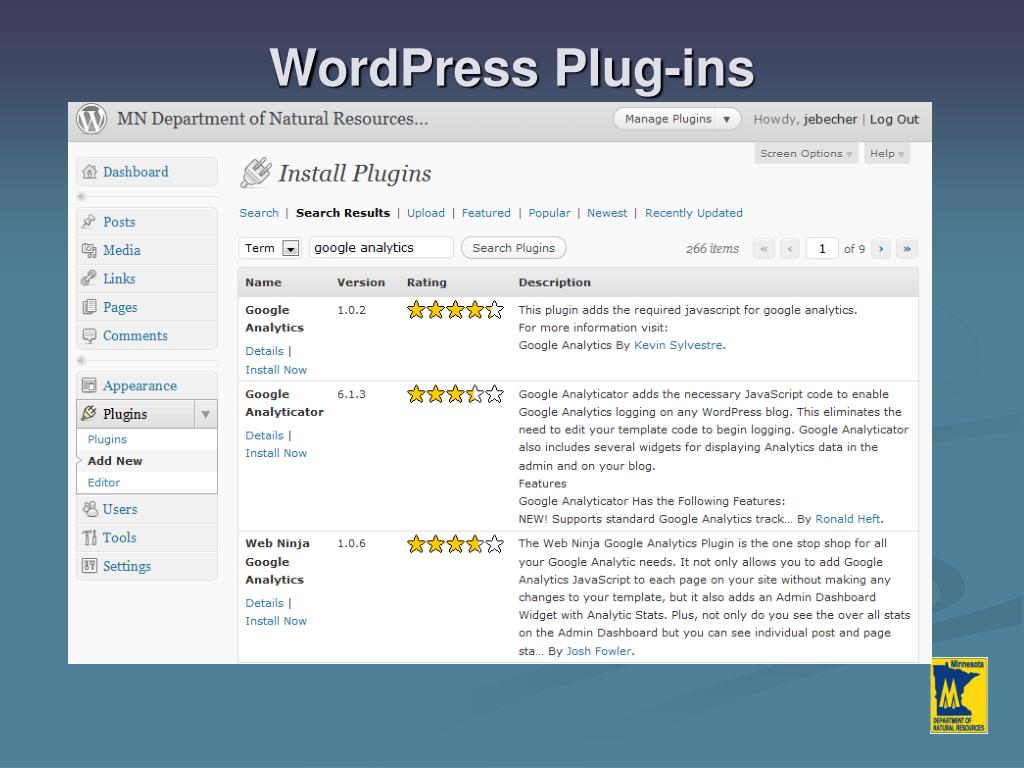Open the Kevin Sylvestre author link
The image size is (1024, 768).
[x=678, y=345]
